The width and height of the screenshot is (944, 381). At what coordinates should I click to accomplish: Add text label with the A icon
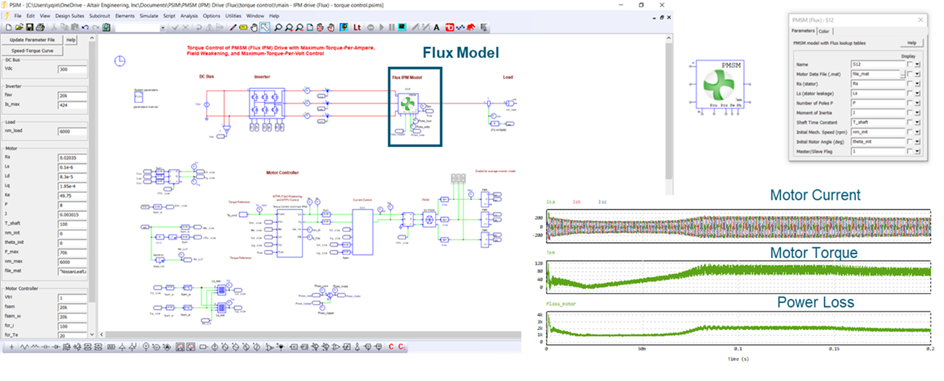(436, 27)
